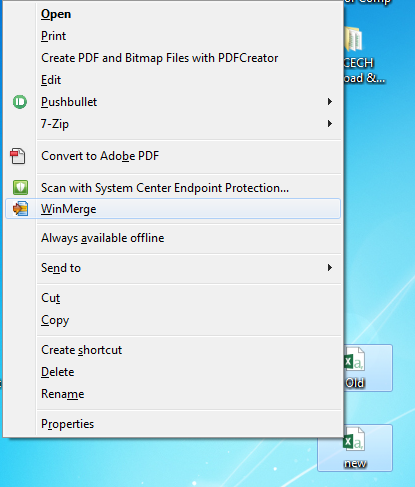
Task: Select Cut in the context menu
Action: click(51, 298)
